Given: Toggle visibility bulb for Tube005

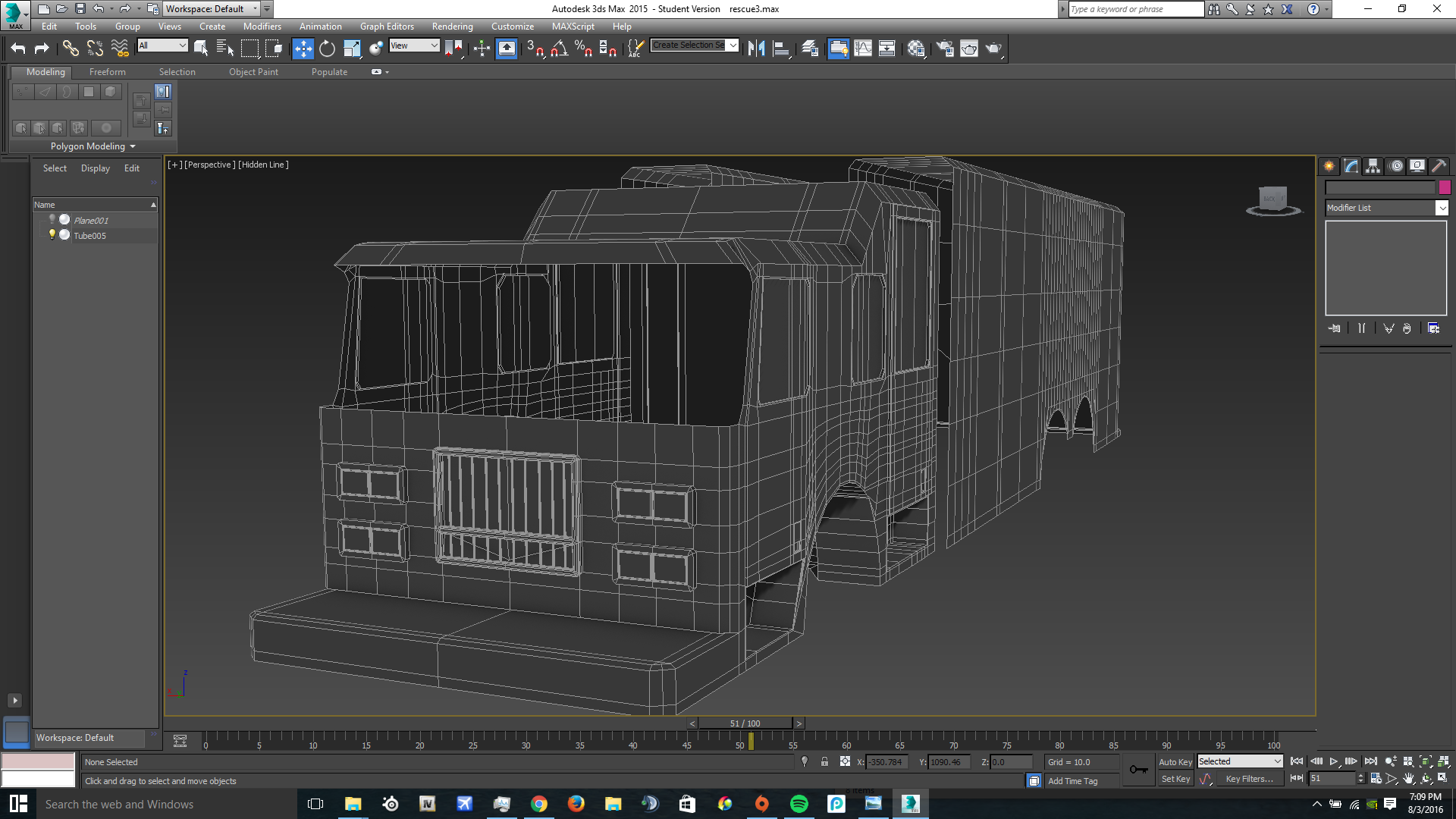Looking at the screenshot, I should coord(52,235).
